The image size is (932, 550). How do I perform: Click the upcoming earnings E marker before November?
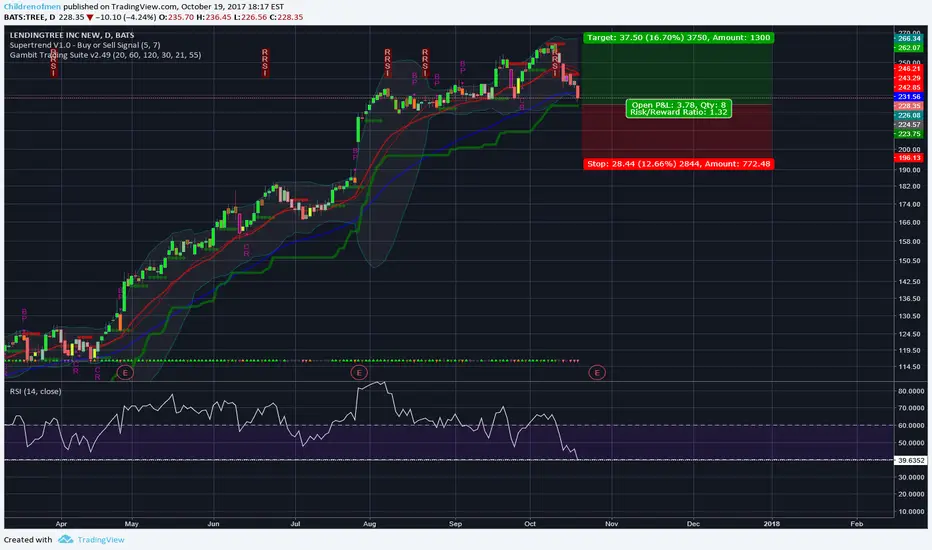click(x=597, y=373)
